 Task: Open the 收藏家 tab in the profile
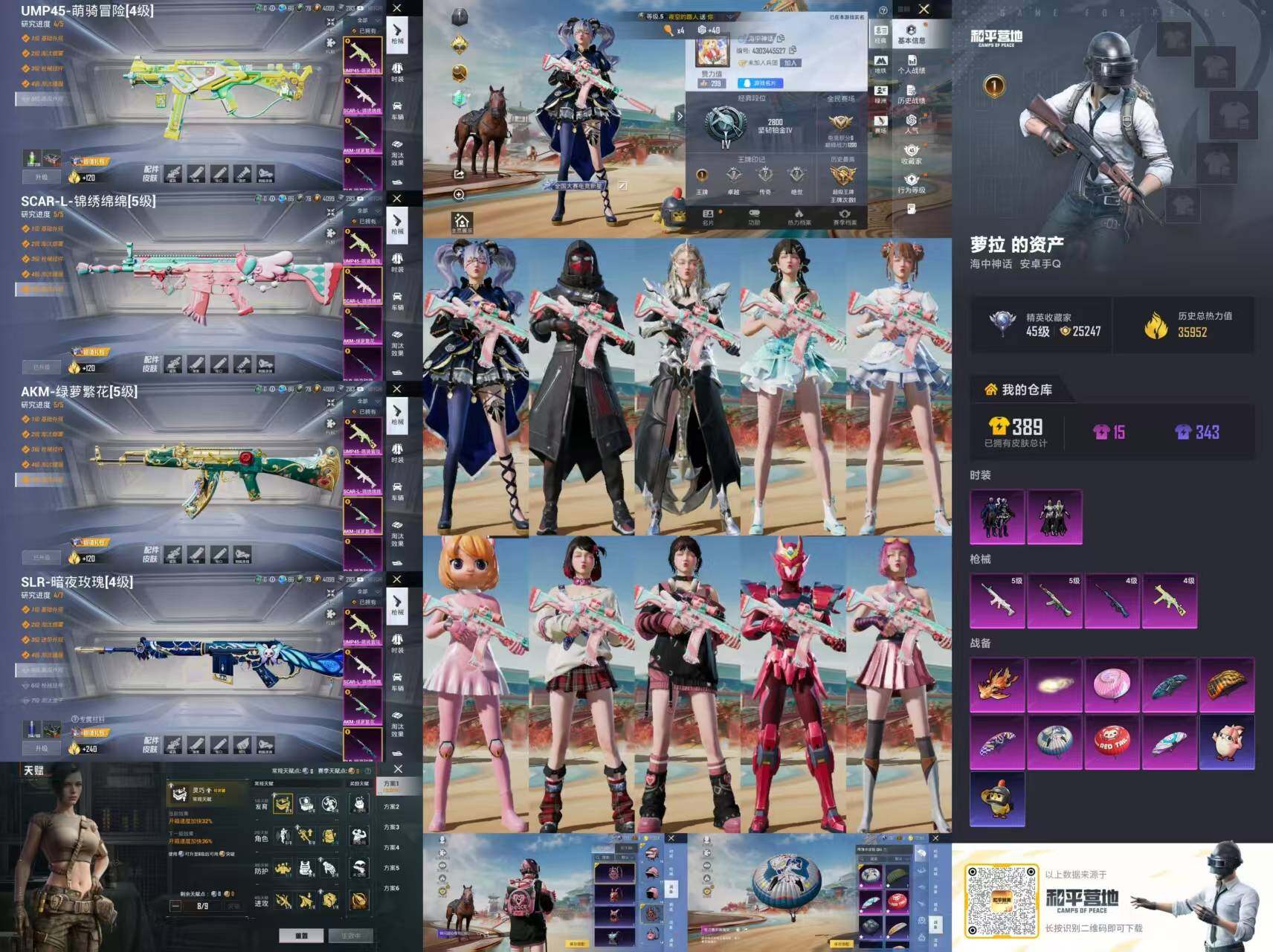912,155
